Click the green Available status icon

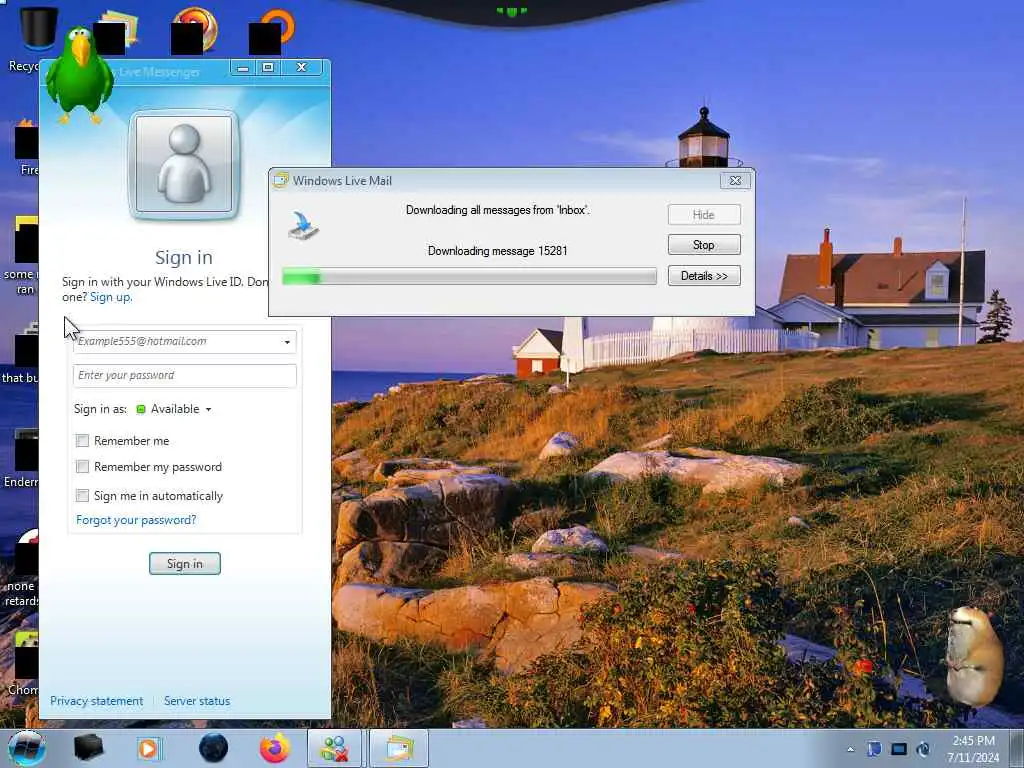tap(140, 409)
